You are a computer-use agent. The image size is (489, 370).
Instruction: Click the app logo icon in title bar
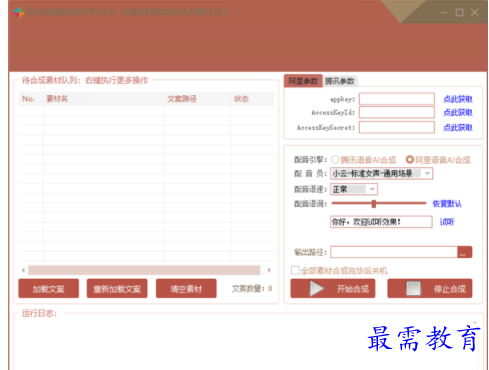(19, 12)
